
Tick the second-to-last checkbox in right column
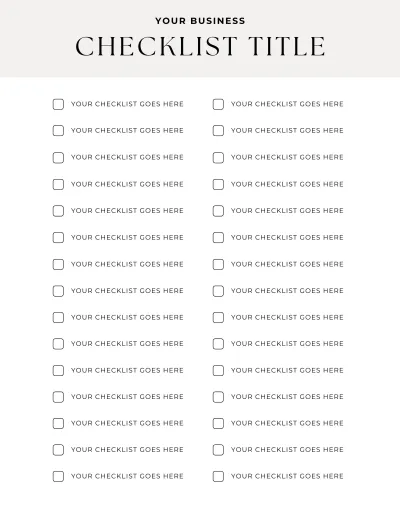point(218,450)
